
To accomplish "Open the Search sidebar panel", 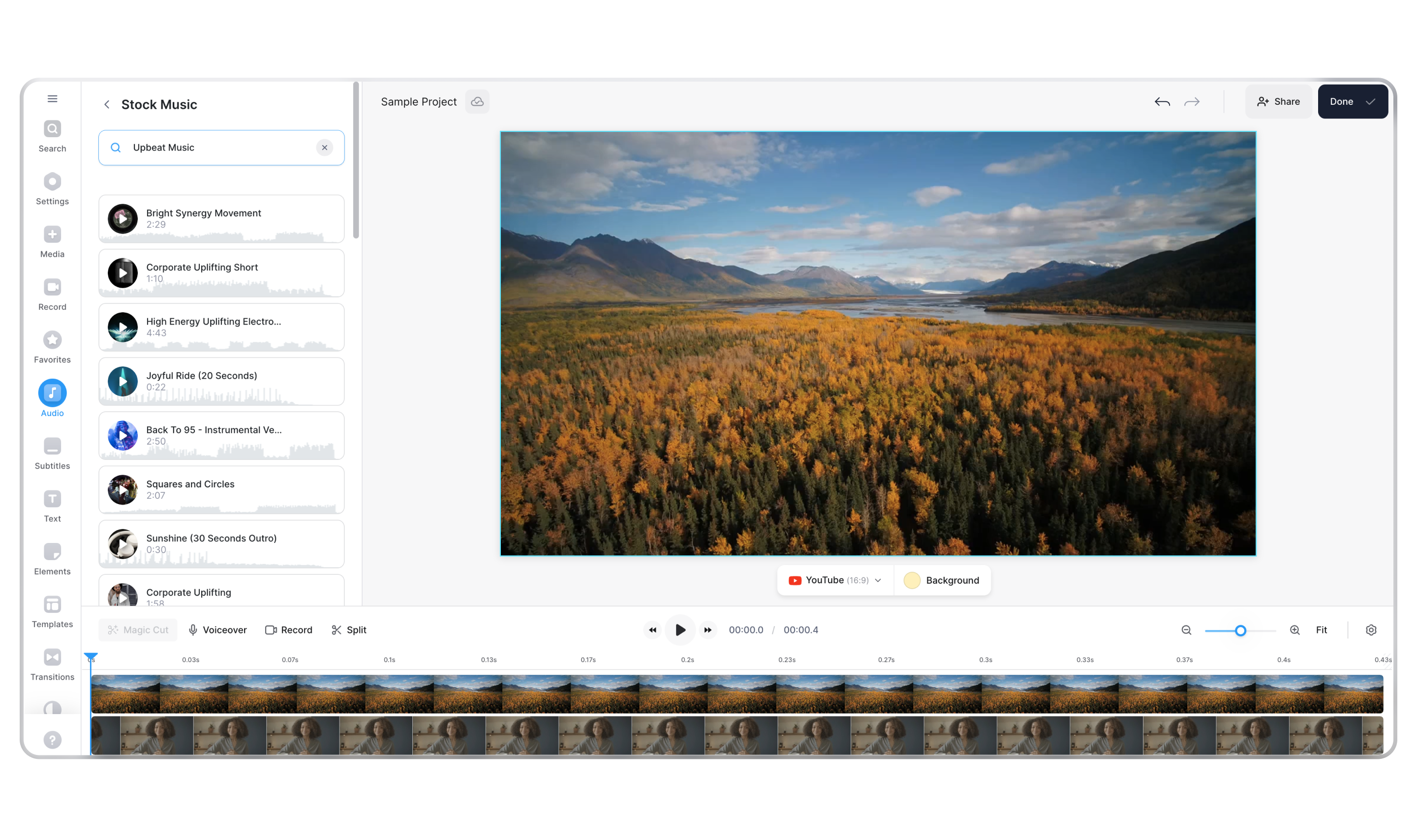I will [x=52, y=136].
